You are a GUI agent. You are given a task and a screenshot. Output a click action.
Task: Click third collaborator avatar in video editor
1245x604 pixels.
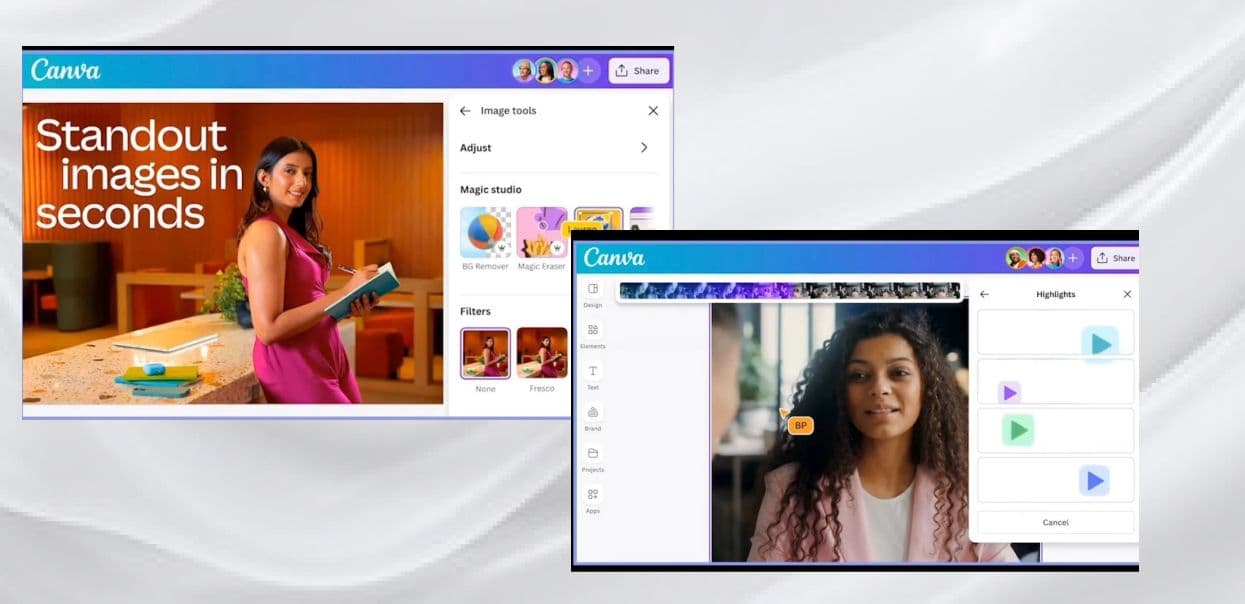(1054, 258)
